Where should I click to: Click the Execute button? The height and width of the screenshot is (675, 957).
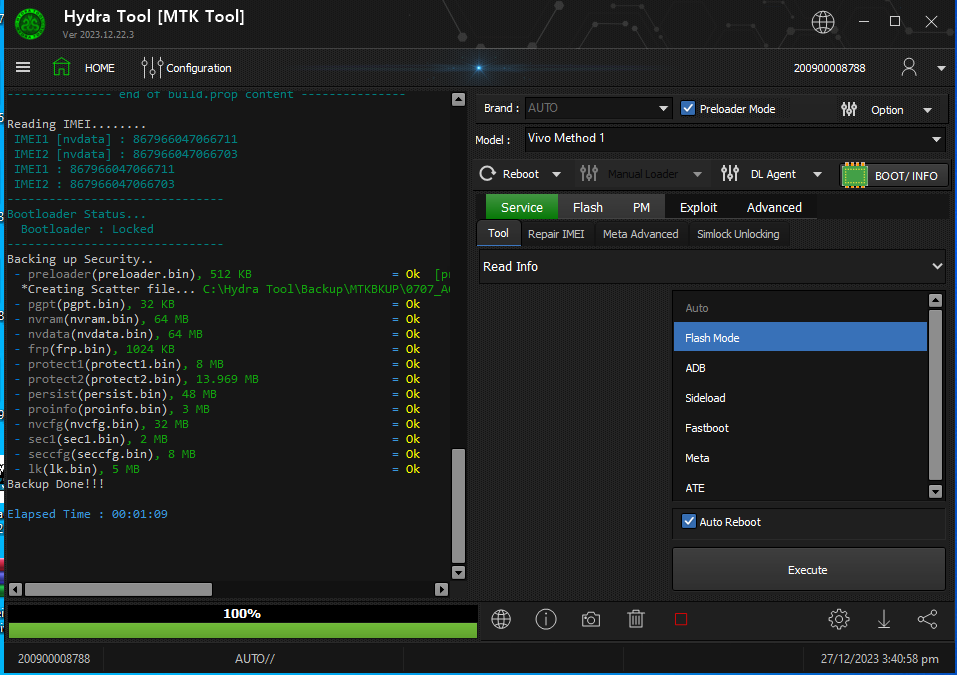pos(809,569)
